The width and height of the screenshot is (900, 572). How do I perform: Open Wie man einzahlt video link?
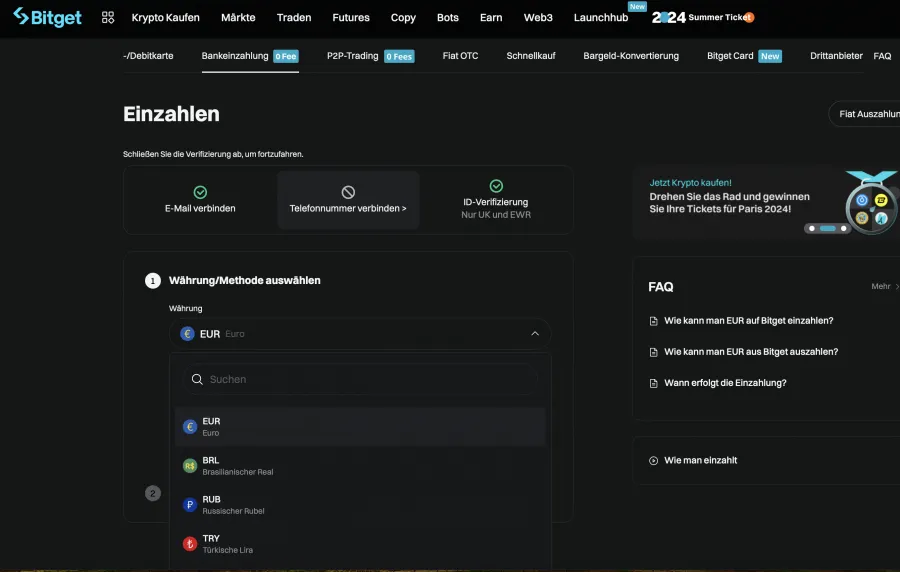700,460
